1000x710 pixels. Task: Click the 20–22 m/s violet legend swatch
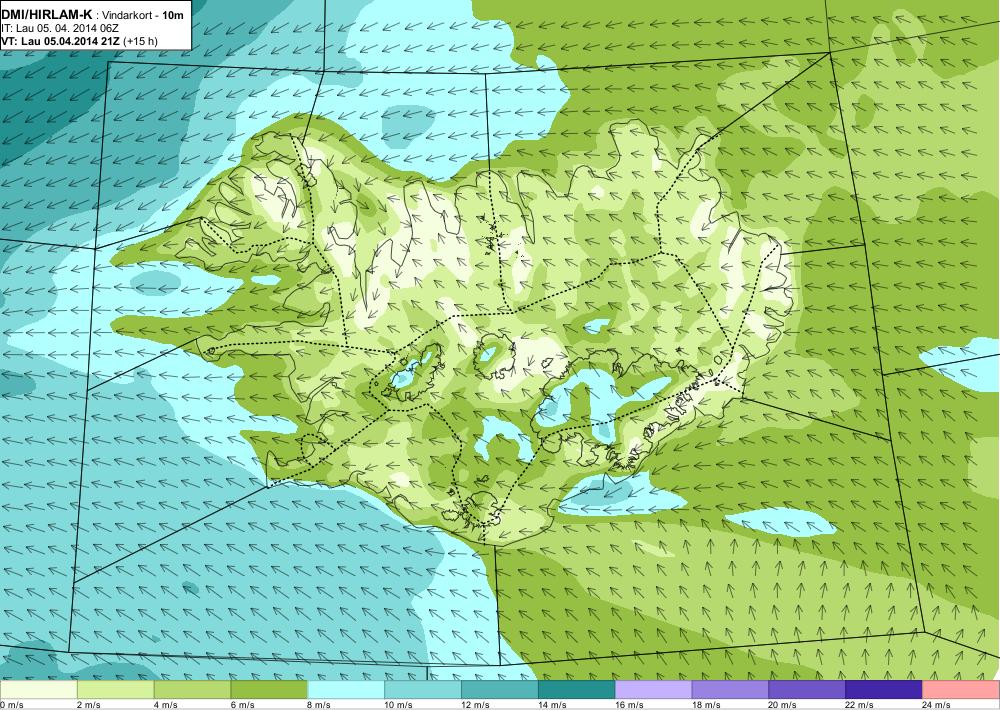point(807,690)
